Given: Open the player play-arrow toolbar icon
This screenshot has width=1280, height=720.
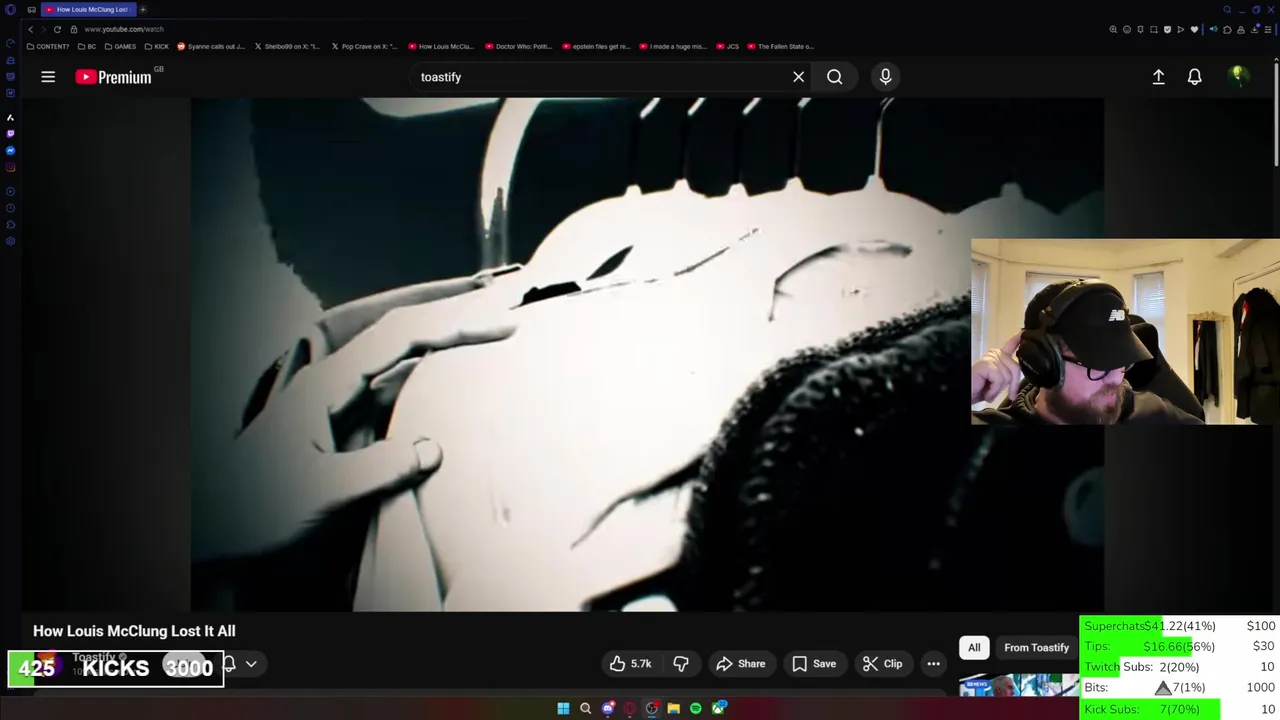Looking at the screenshot, I should (1180, 29).
